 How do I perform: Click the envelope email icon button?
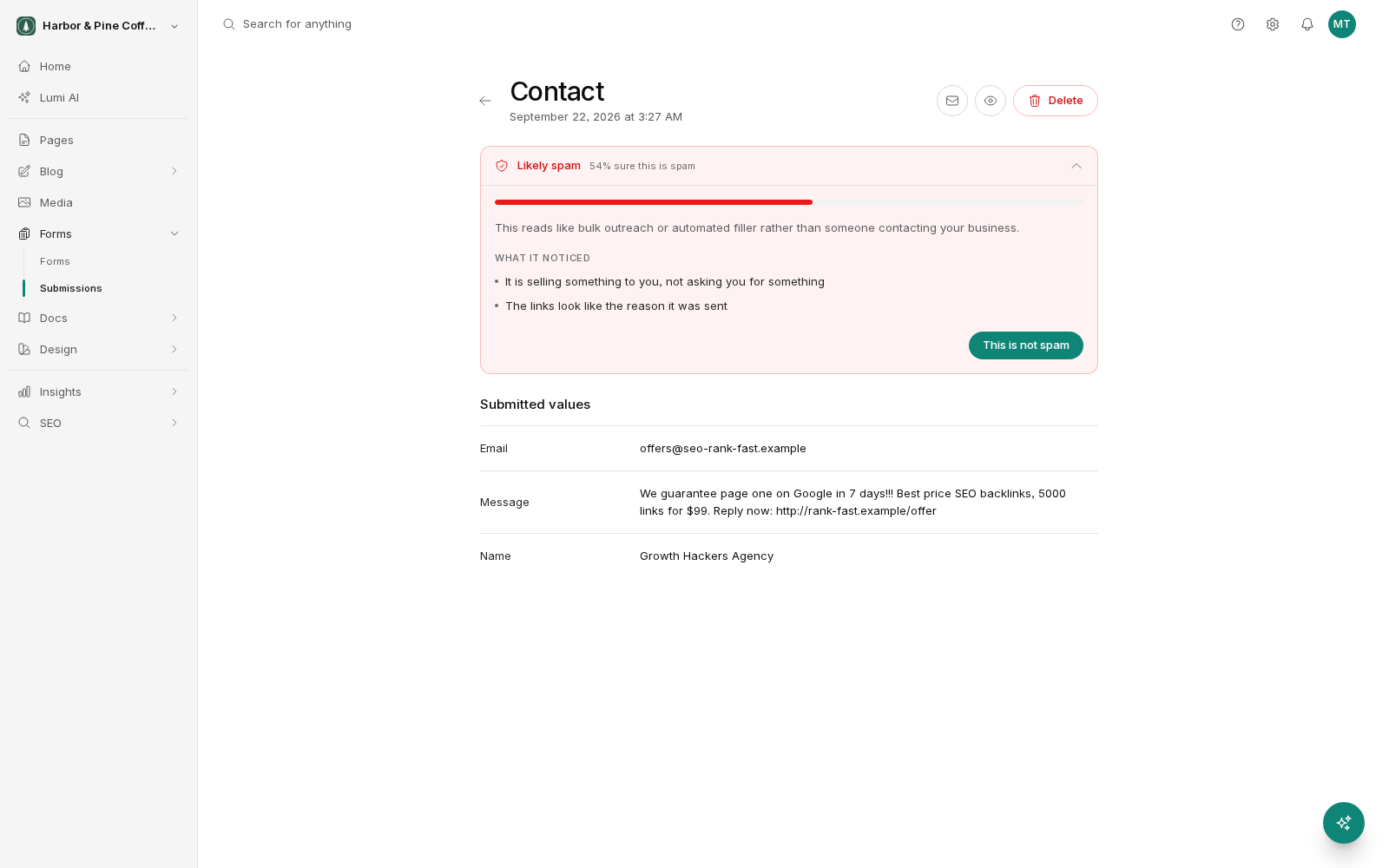[952, 101]
